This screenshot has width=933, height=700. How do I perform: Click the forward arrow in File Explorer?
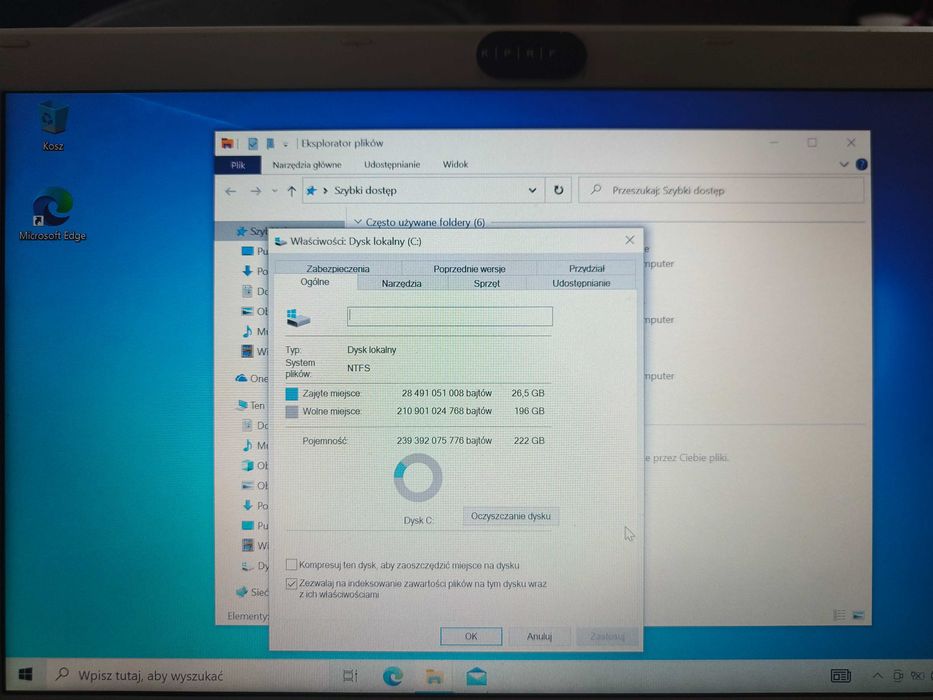pos(255,191)
